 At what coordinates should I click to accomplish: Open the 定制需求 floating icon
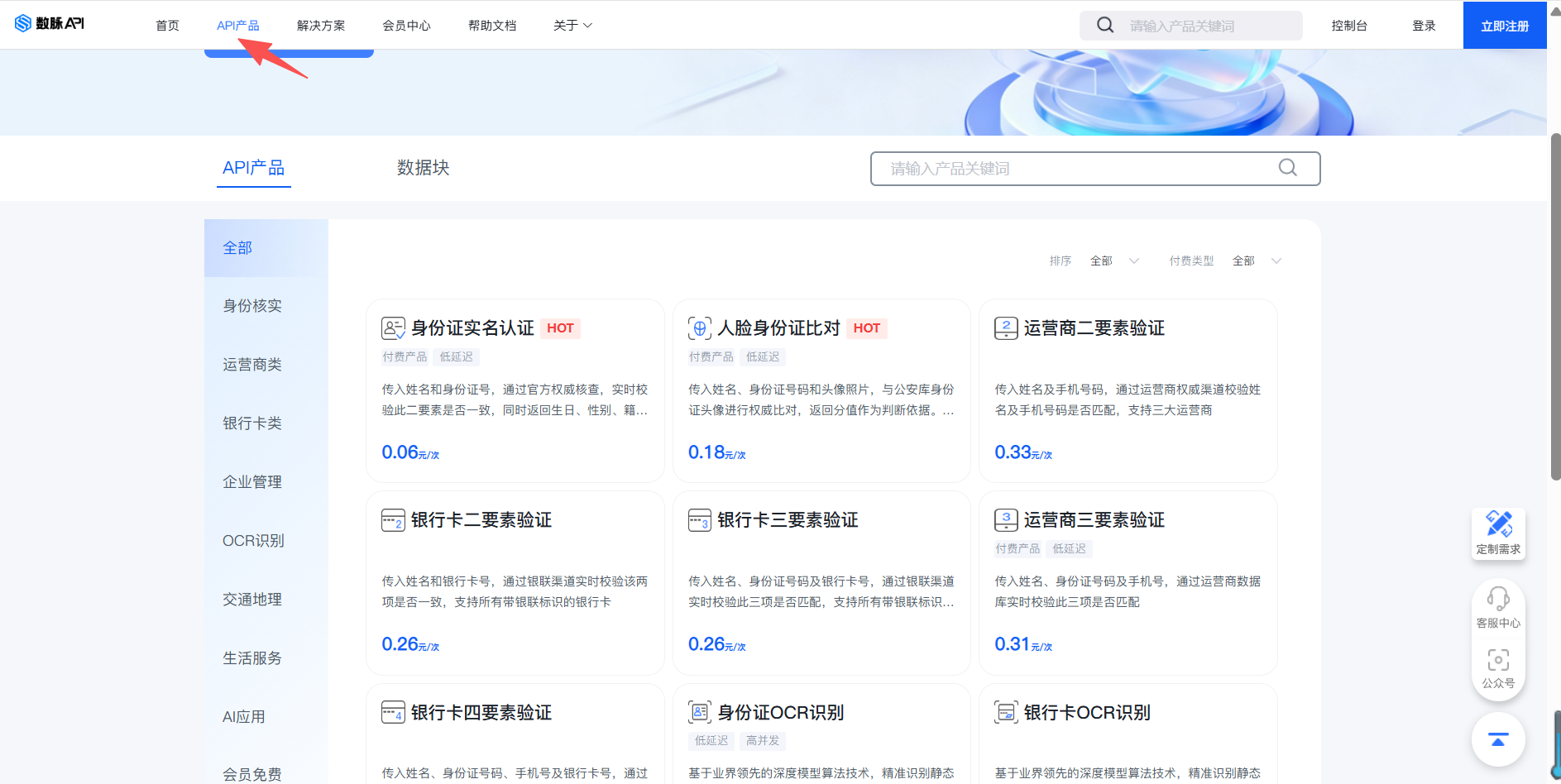tap(1498, 524)
